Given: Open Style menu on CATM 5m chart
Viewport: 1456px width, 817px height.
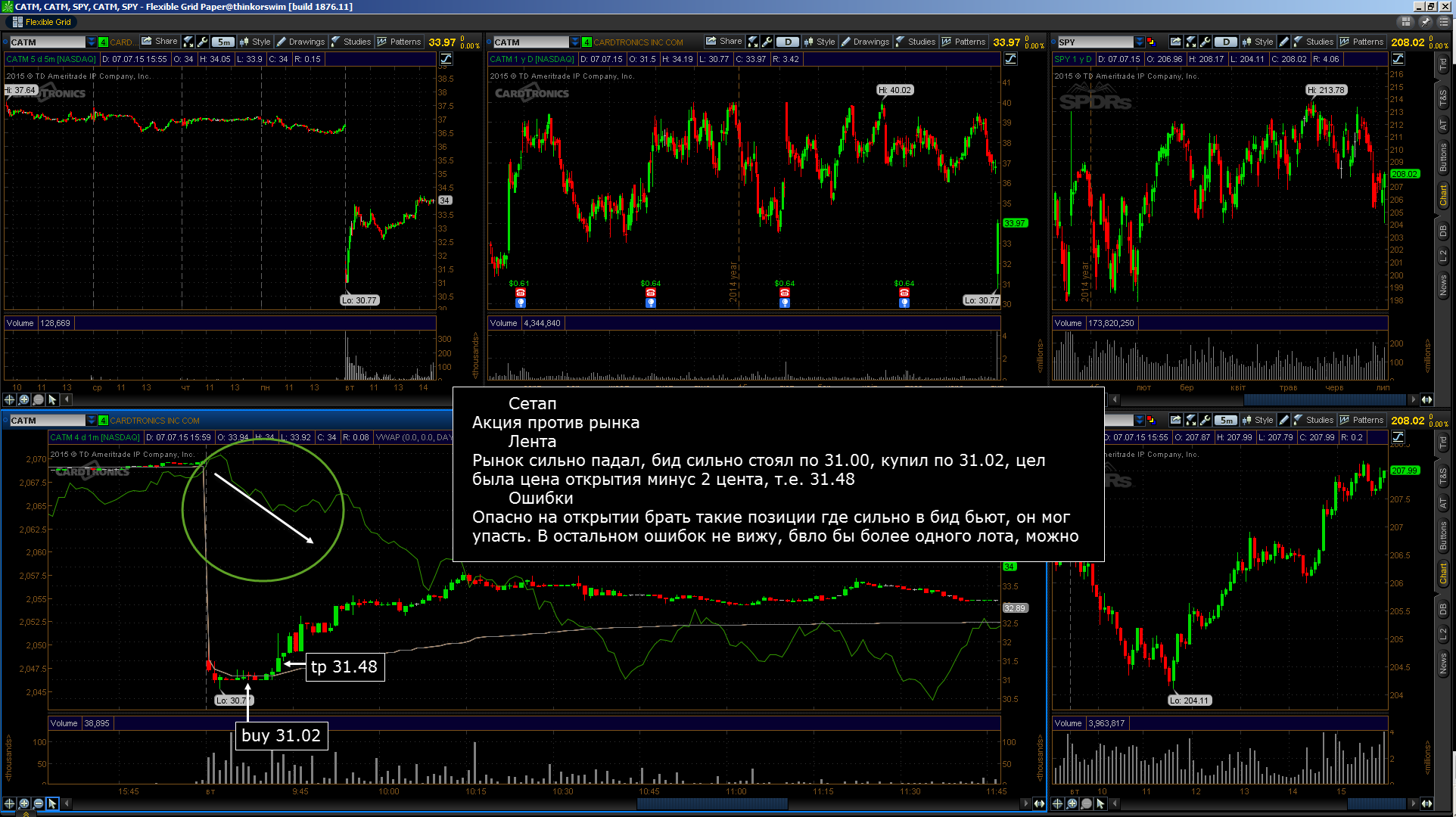Looking at the screenshot, I should (x=255, y=42).
